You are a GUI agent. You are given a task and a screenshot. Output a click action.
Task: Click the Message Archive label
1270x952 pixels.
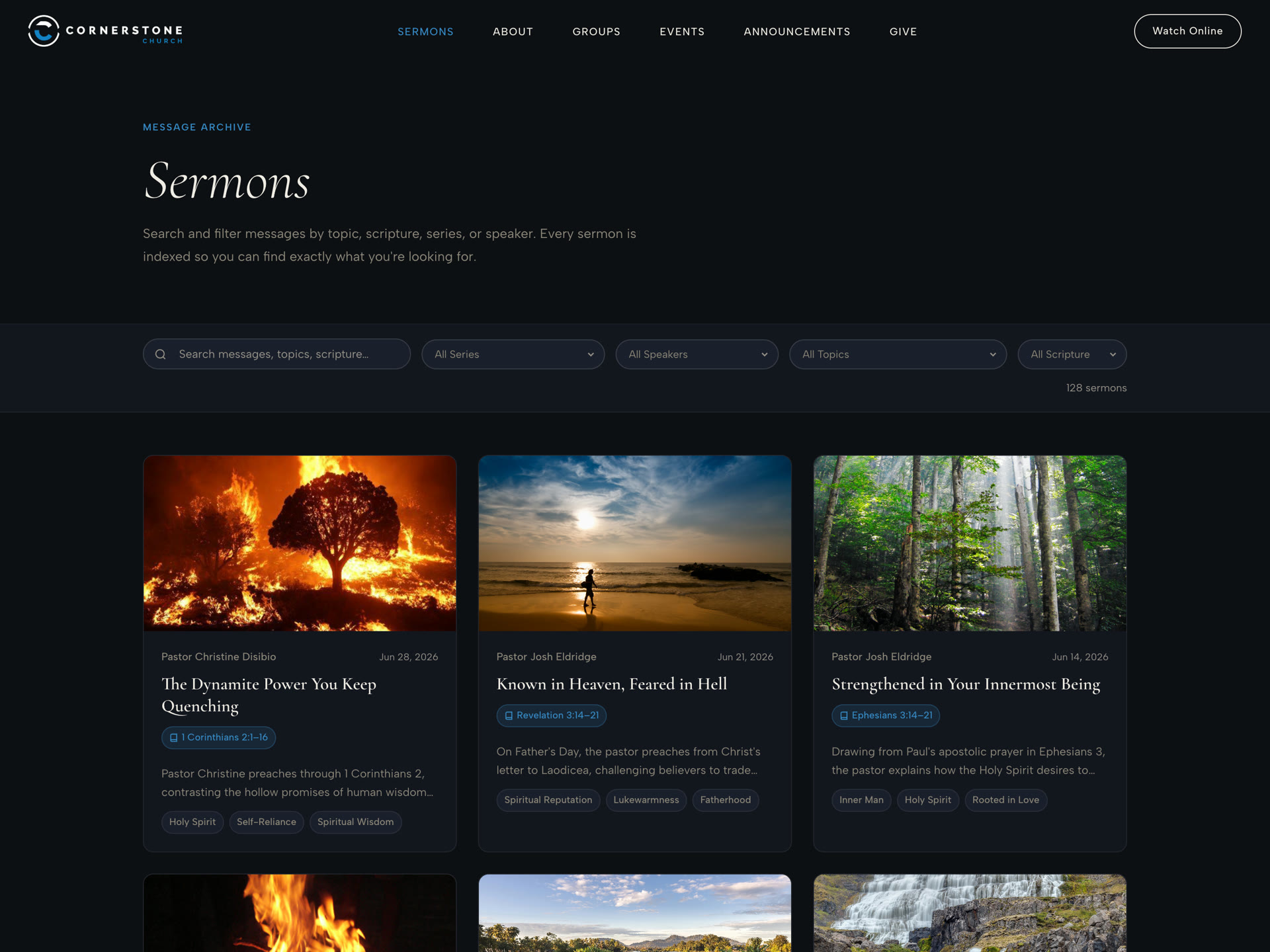pyautogui.click(x=197, y=128)
